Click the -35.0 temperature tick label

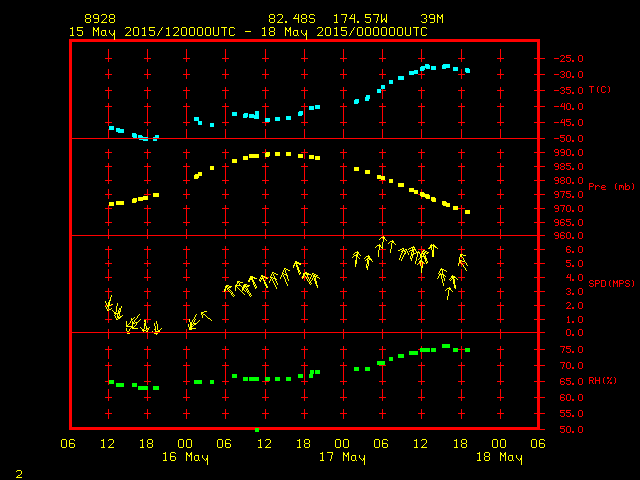click(569, 91)
